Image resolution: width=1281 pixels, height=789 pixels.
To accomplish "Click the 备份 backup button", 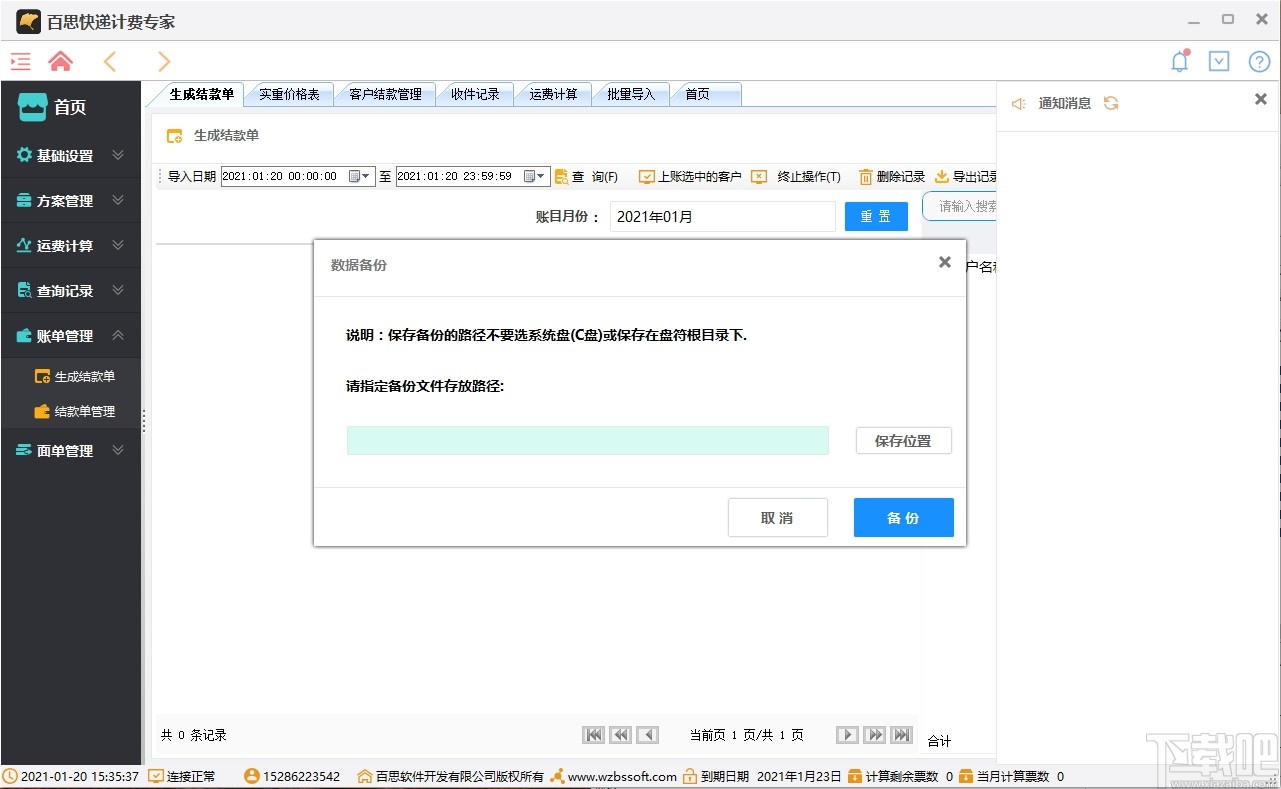I will 903,517.
